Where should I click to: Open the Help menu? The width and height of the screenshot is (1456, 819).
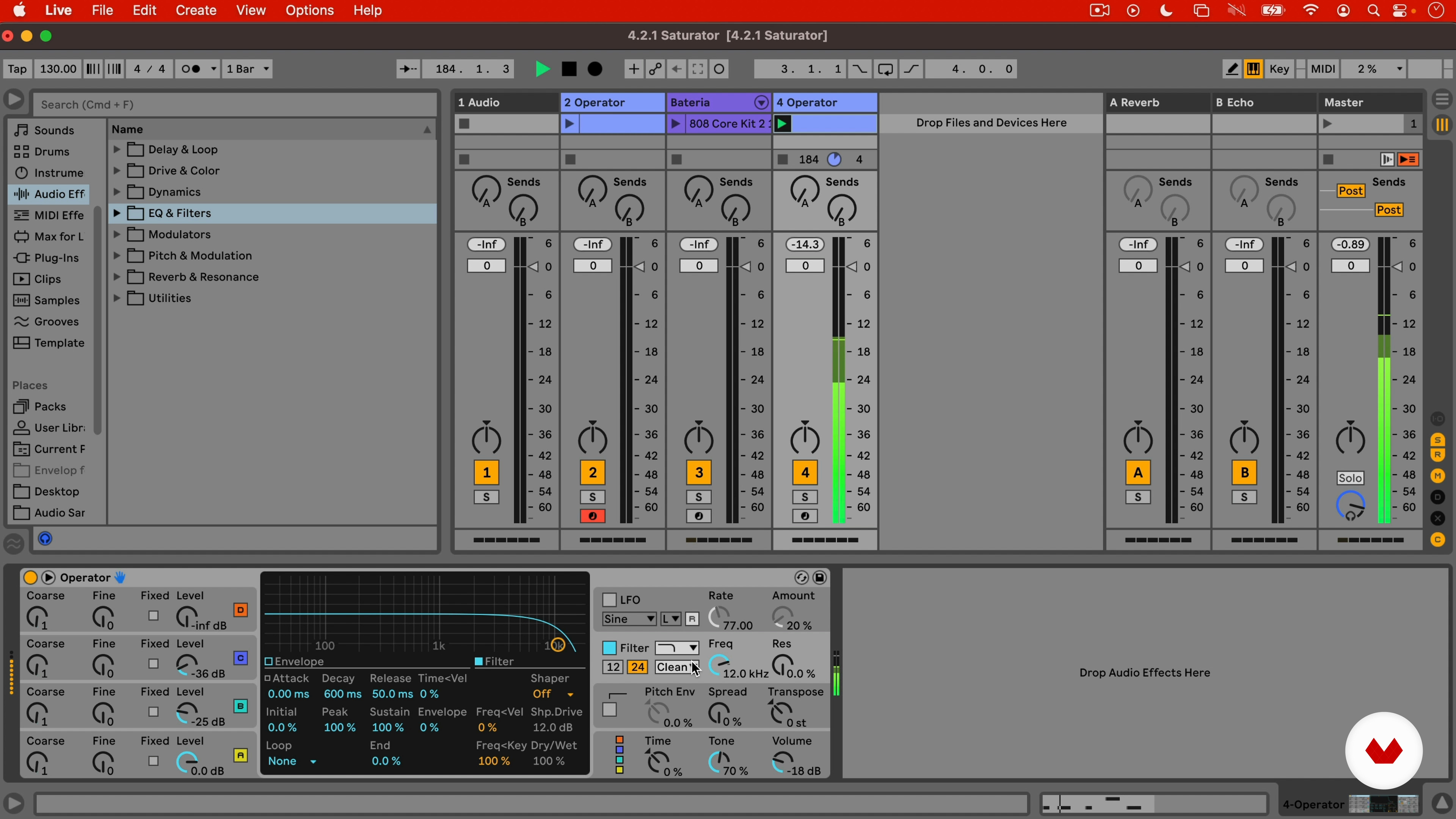pyautogui.click(x=368, y=10)
